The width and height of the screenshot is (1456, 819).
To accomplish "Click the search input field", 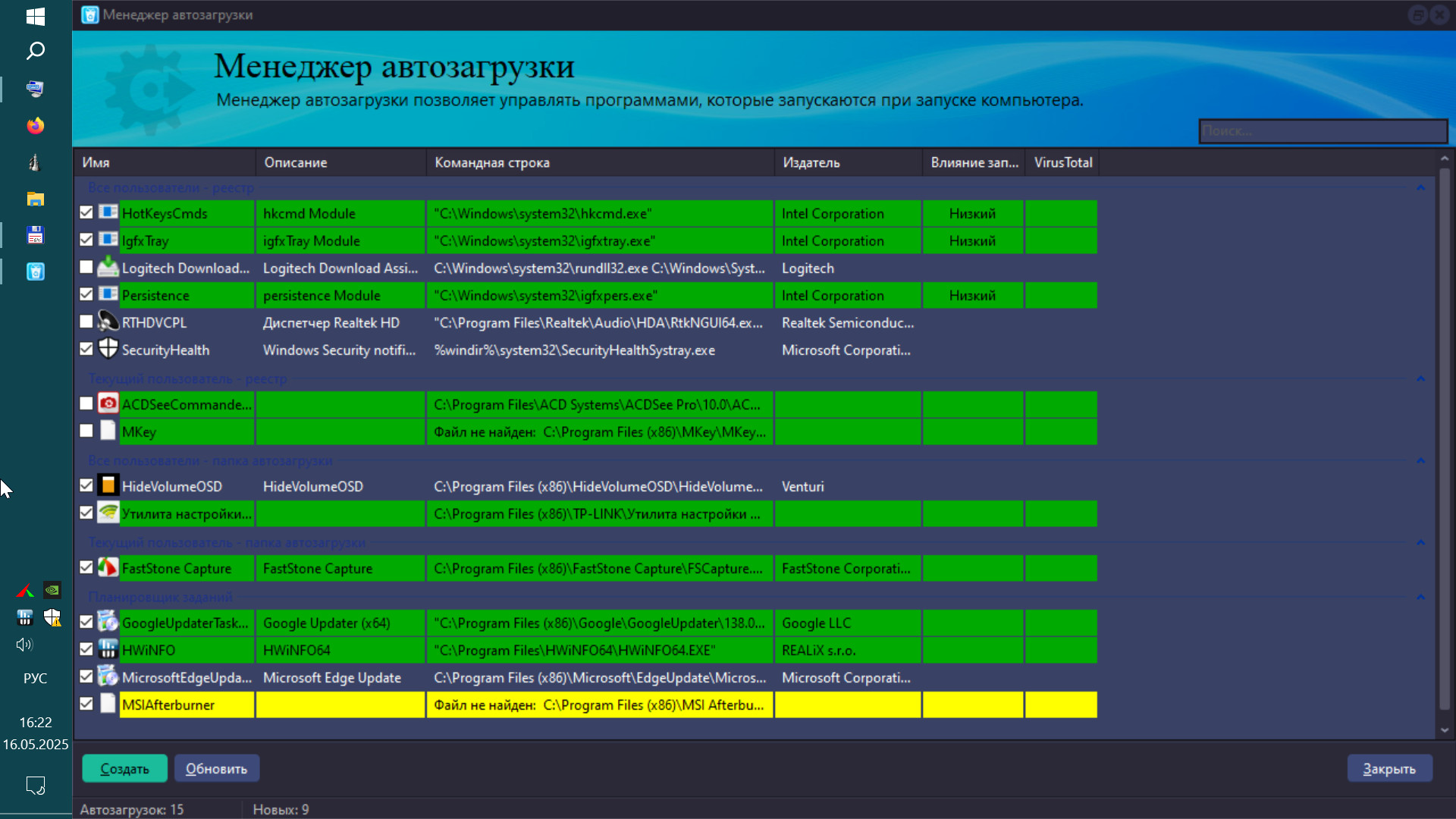I will (1323, 131).
